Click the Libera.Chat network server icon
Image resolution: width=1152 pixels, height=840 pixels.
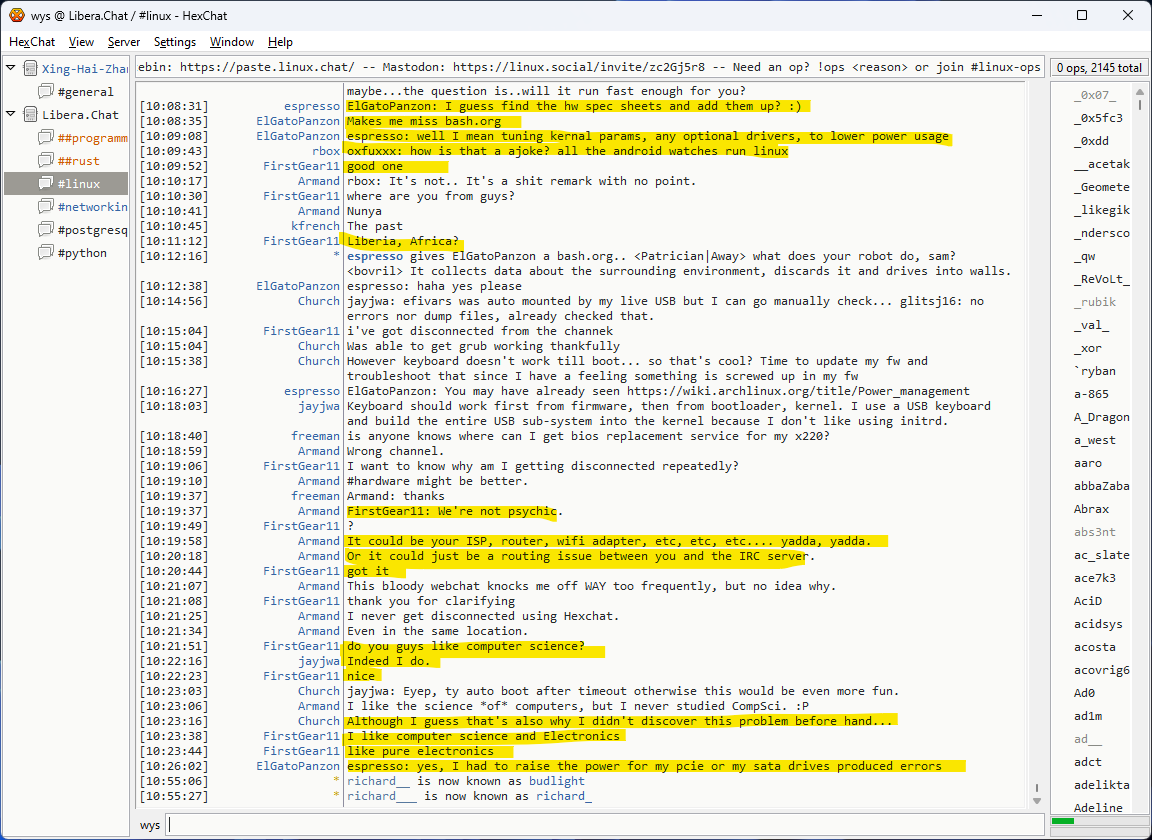point(30,115)
